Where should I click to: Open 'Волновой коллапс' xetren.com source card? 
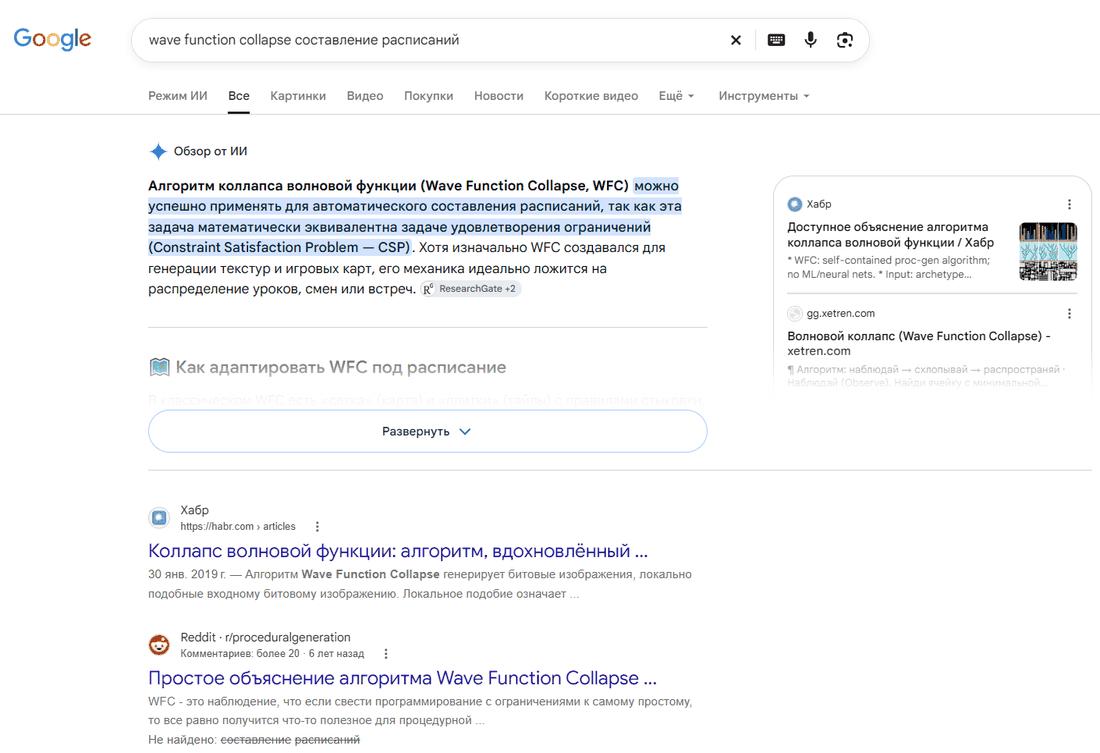tap(918, 343)
